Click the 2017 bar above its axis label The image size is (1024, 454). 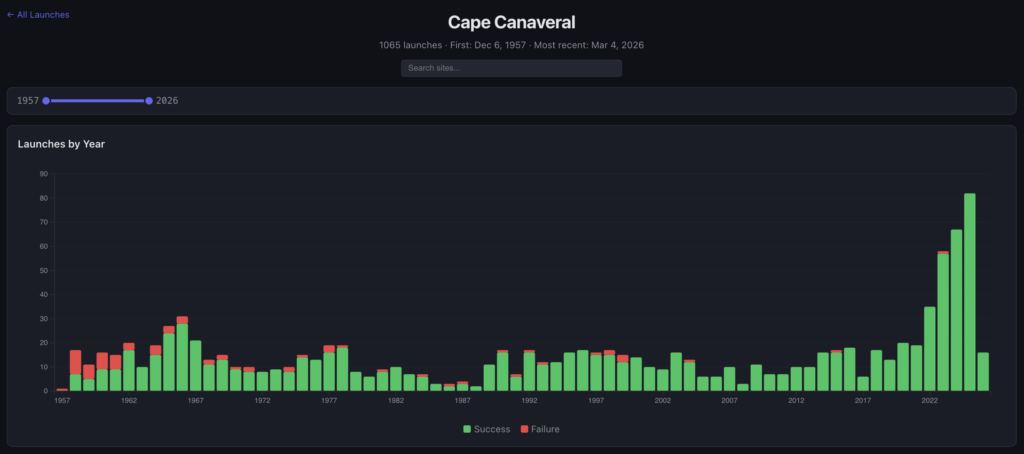[x=863, y=384]
